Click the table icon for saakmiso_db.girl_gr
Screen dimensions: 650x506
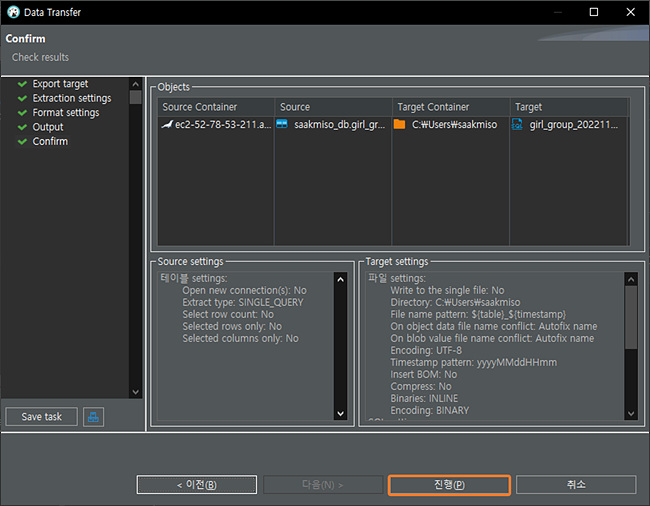point(282,124)
